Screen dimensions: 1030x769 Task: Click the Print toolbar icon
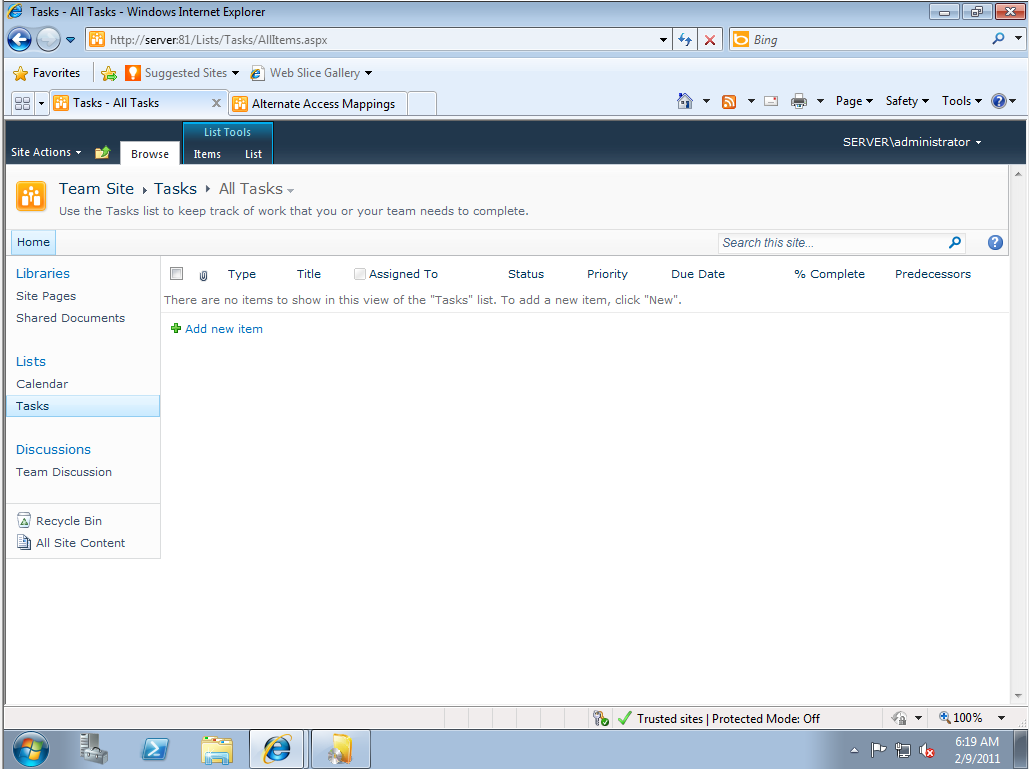click(799, 101)
